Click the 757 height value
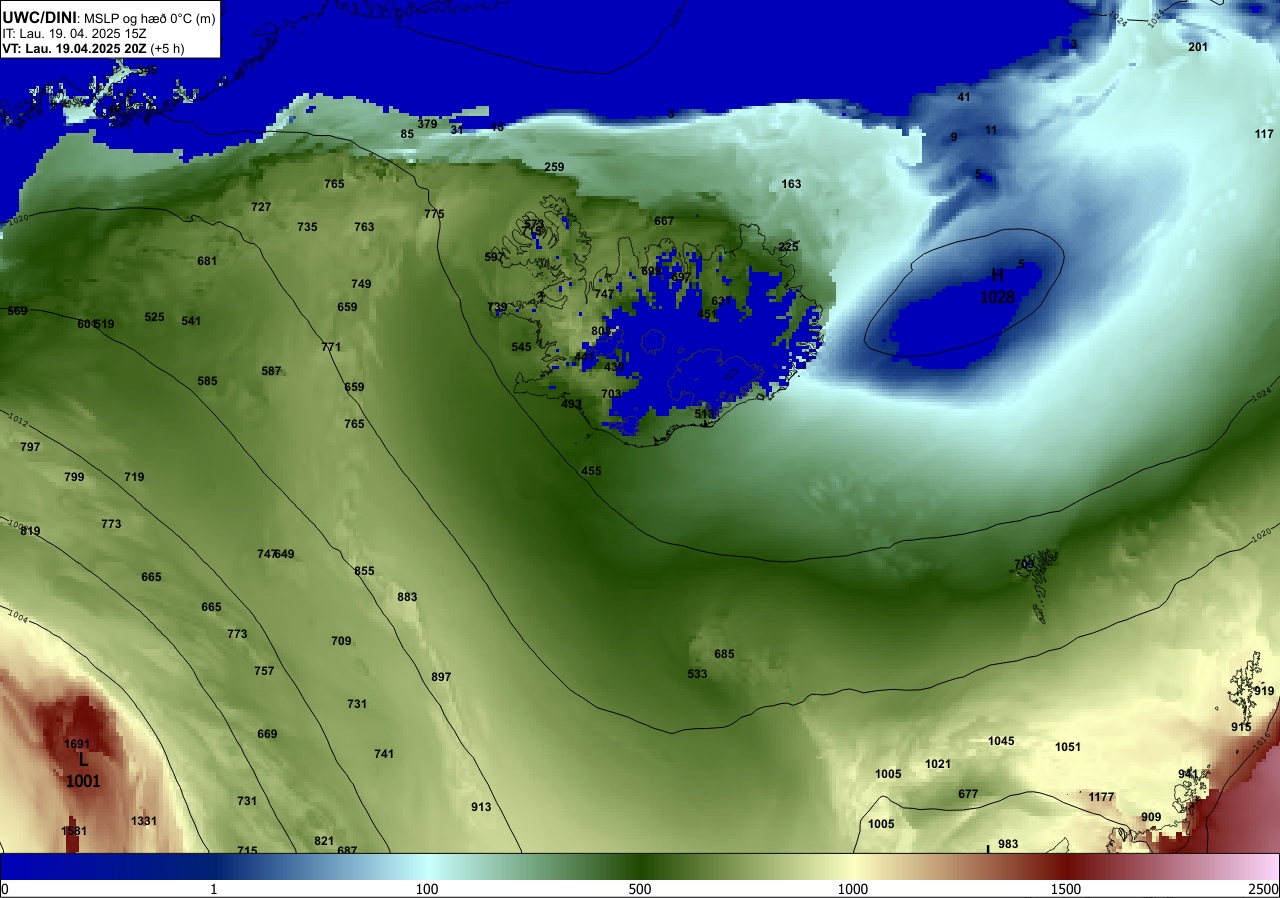Viewport: 1280px width, 898px height. click(x=264, y=671)
